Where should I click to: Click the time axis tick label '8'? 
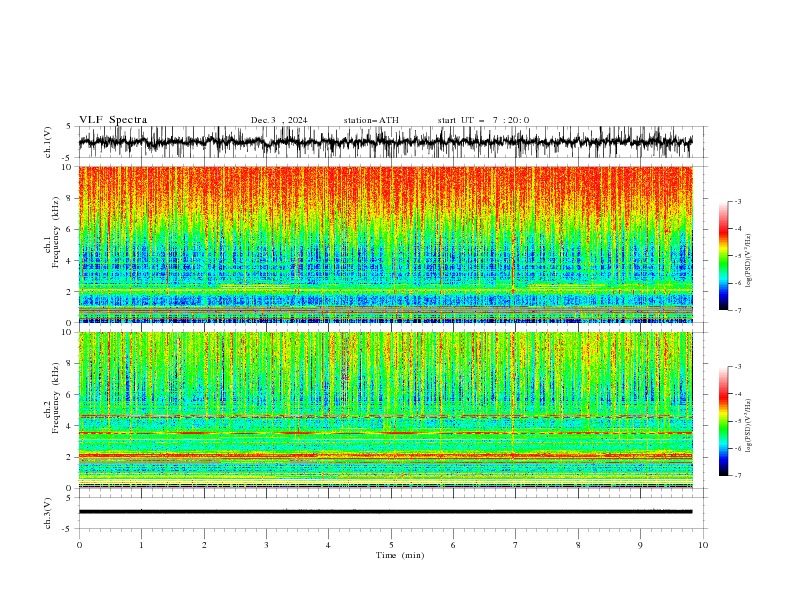[x=578, y=545]
